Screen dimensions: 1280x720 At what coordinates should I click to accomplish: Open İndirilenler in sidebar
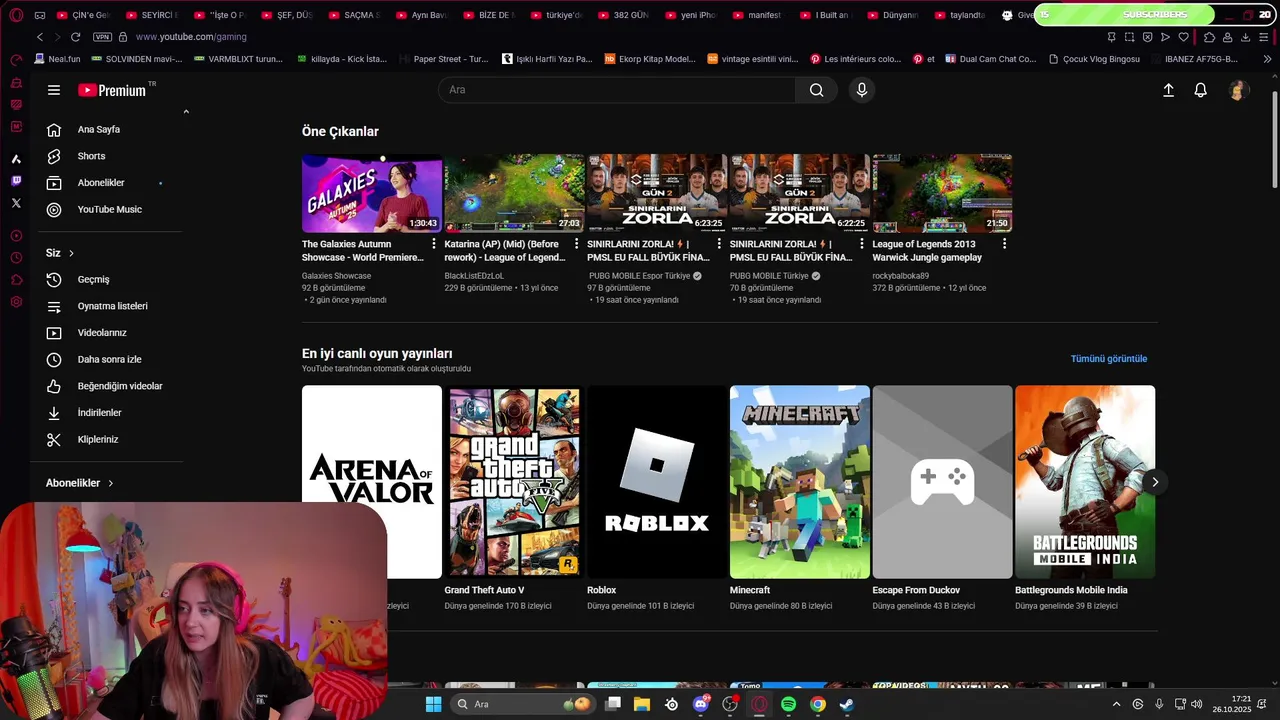pos(99,412)
